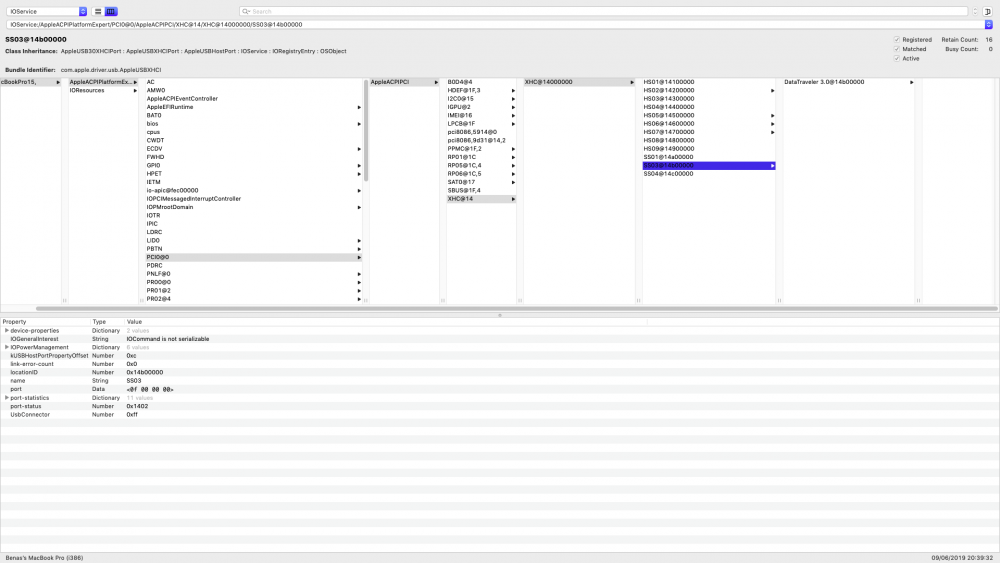Toggle the Registered checkbox

pos(897,40)
